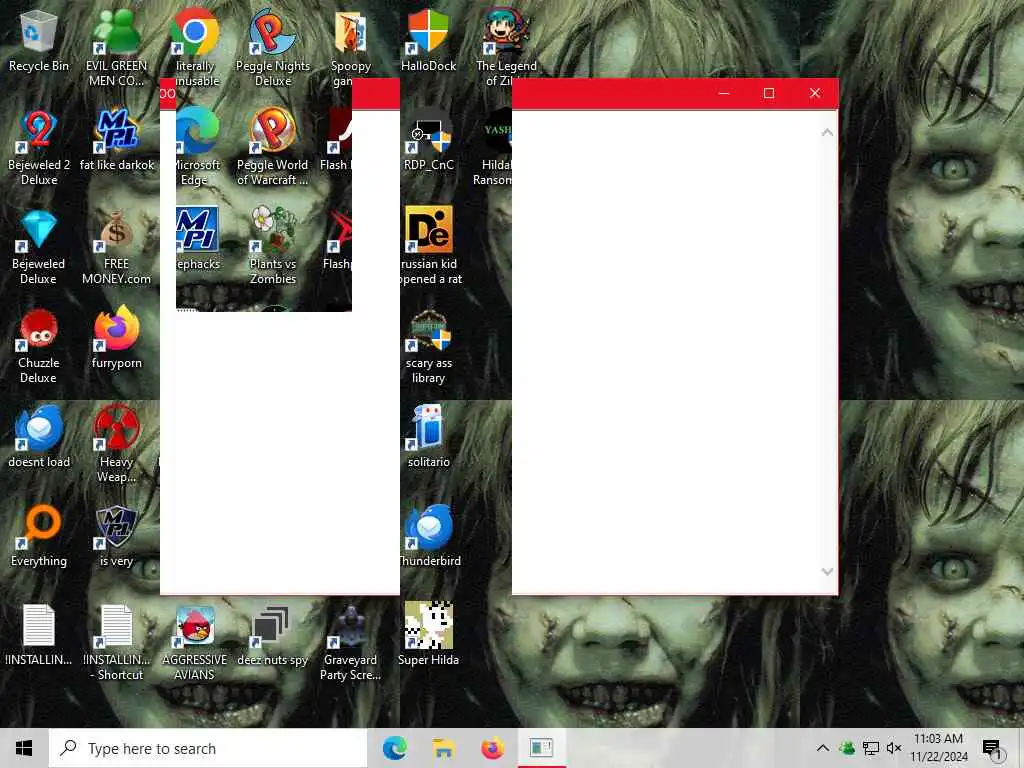Viewport: 1024px width, 768px height.
Task: Open EVIL GREEN MEN CO... desktop shortcut
Action: point(116,49)
